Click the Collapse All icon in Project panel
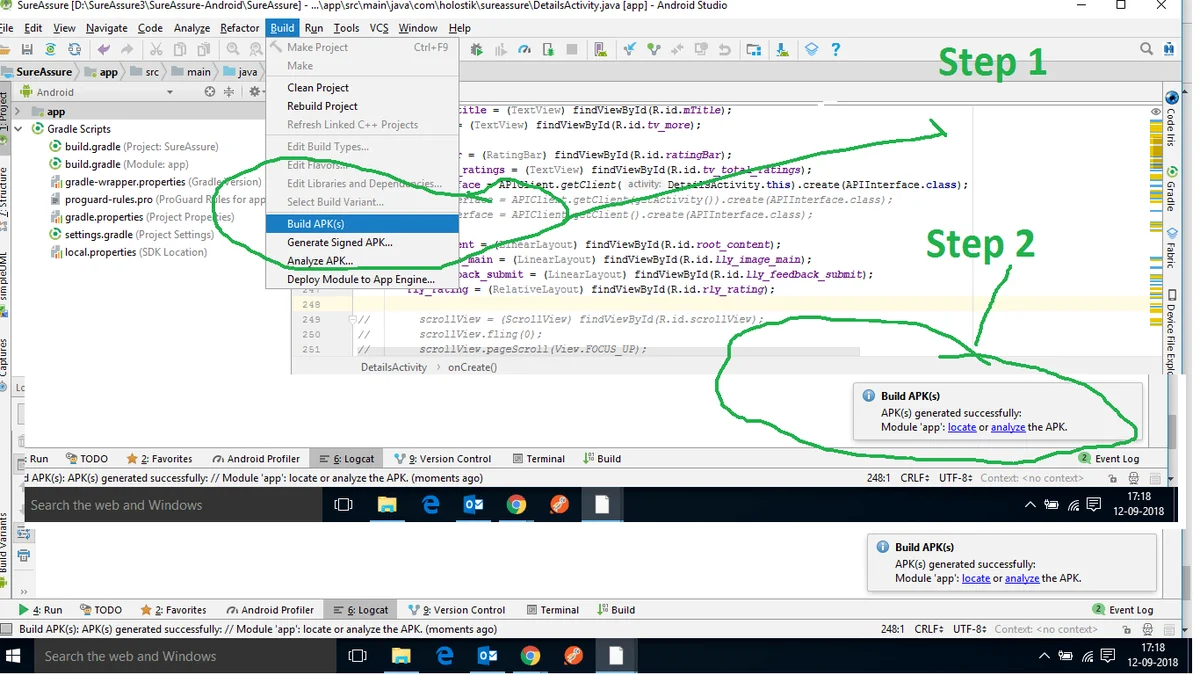The height and width of the screenshot is (675, 1200). 229,92
